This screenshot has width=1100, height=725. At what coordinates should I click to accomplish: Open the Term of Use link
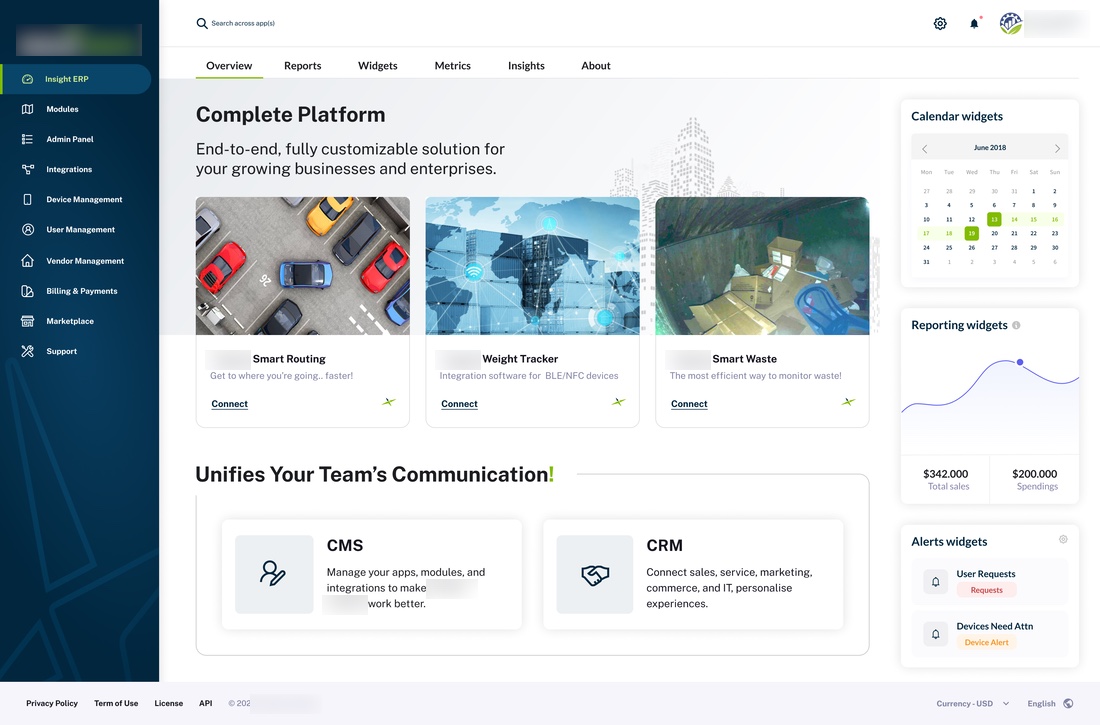coord(116,703)
